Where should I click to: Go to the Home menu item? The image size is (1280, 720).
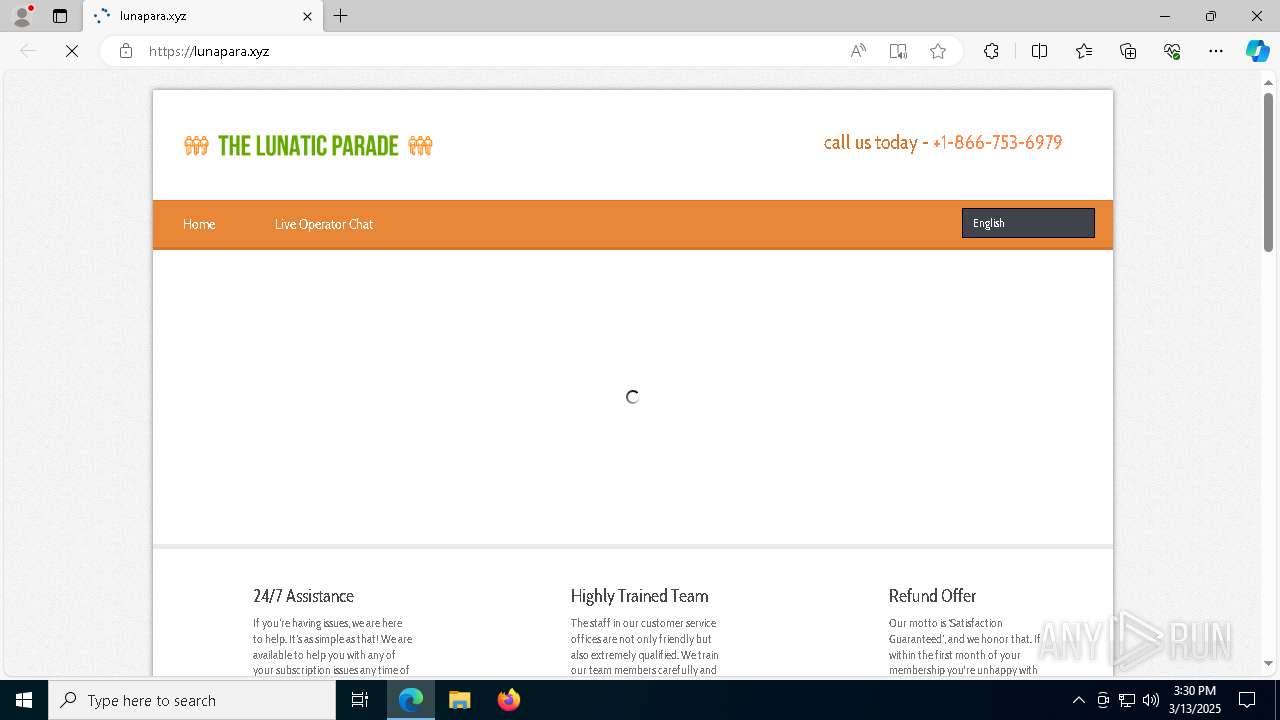[x=199, y=224]
